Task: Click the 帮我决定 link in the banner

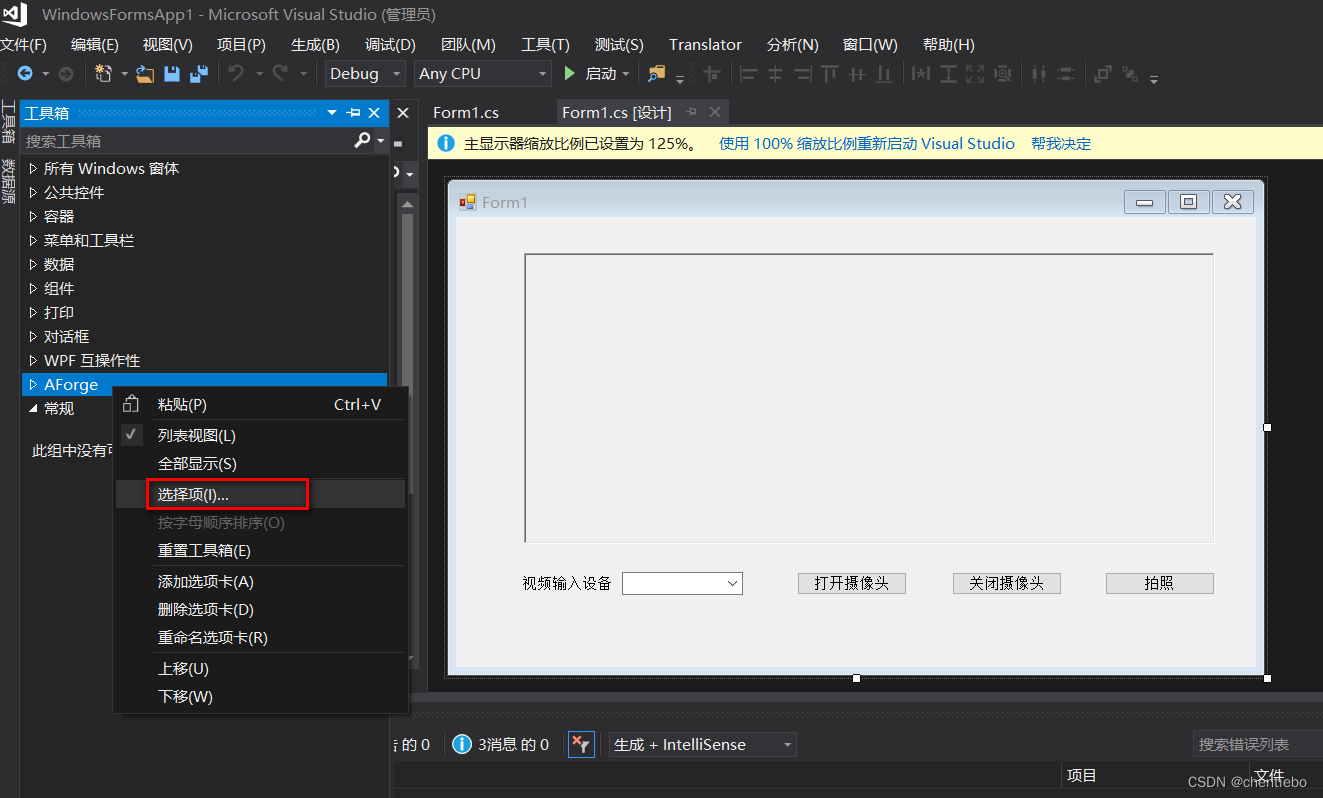Action: pos(1061,143)
